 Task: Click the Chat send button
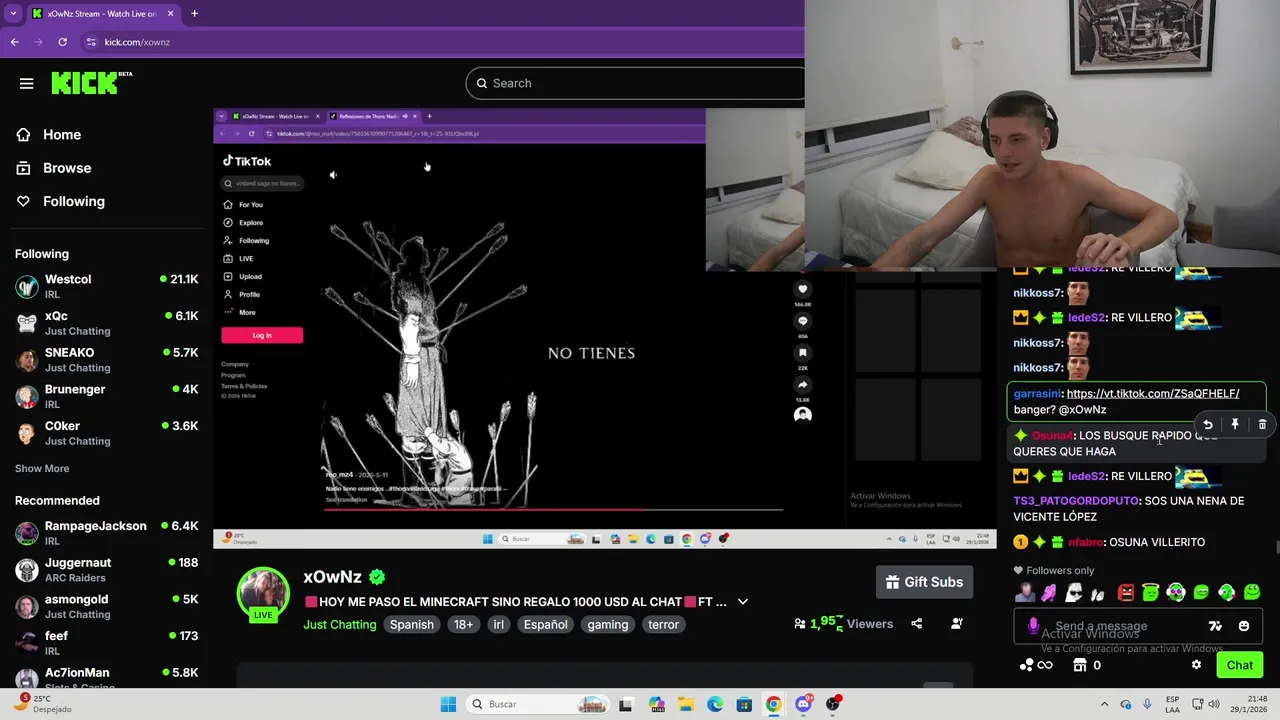point(1239,665)
